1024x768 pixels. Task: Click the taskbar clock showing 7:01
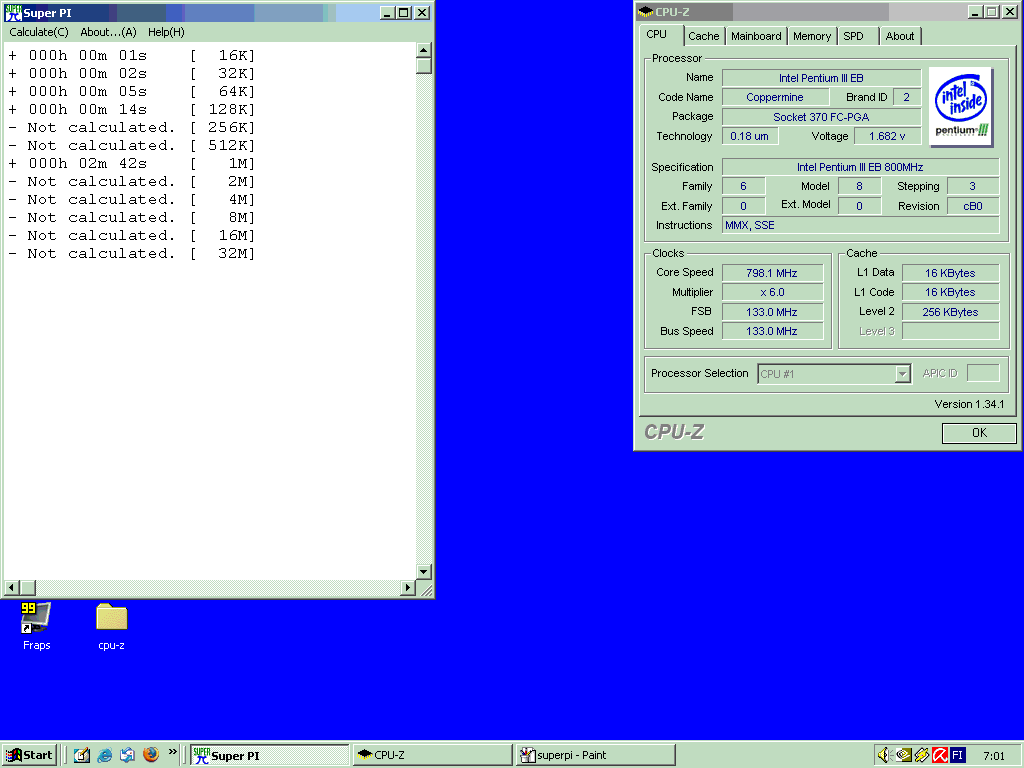point(993,756)
